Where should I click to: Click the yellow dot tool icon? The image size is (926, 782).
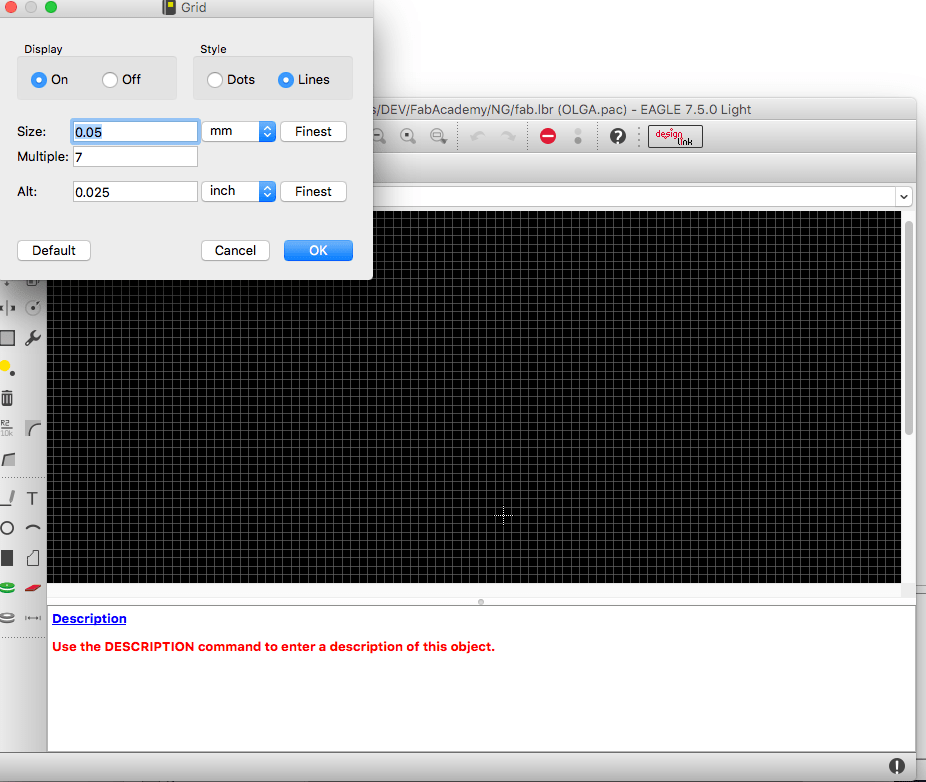tap(7, 367)
